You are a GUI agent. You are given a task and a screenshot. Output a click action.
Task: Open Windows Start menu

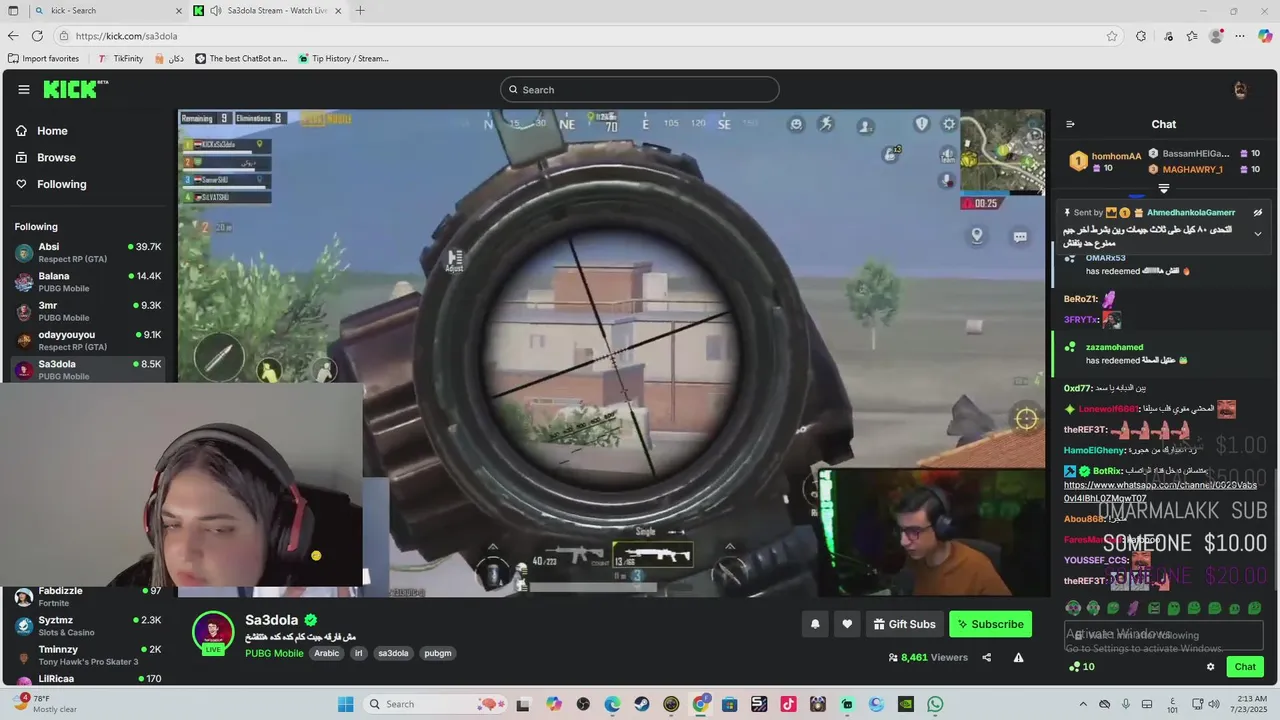(345, 704)
